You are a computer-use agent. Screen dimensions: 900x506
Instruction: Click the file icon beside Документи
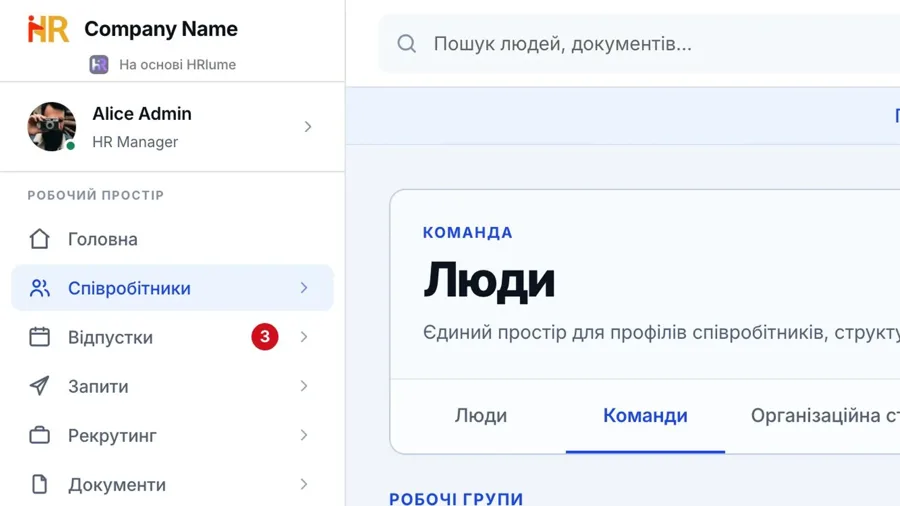[x=40, y=484]
